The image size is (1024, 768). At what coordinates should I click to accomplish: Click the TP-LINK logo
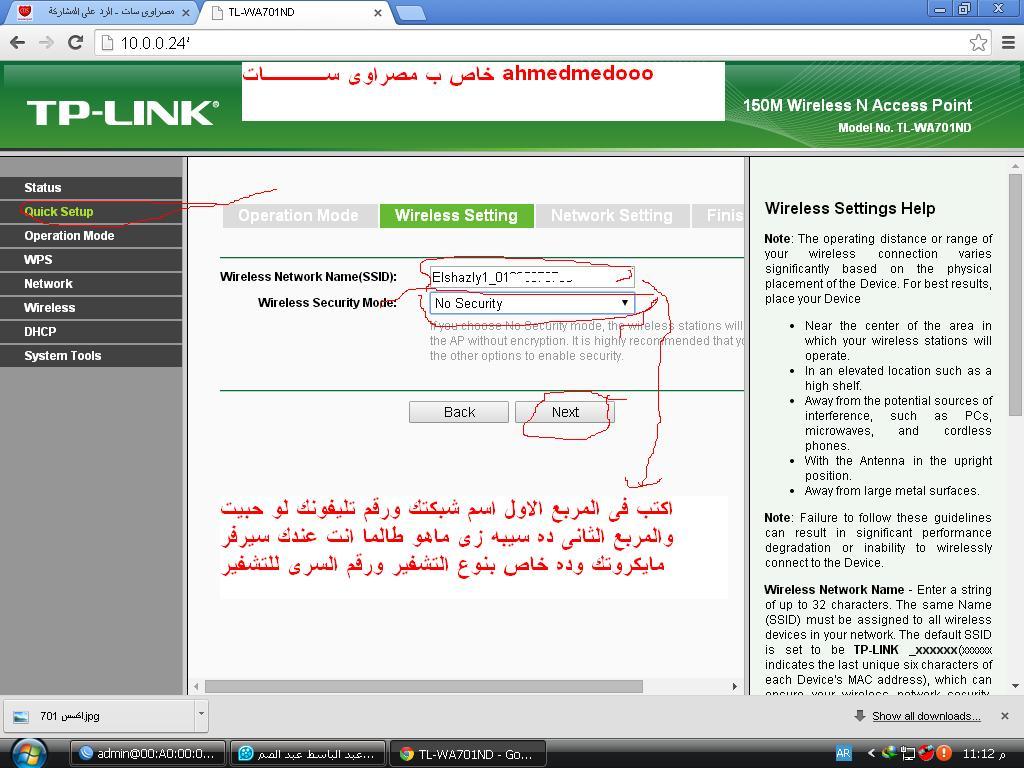123,112
